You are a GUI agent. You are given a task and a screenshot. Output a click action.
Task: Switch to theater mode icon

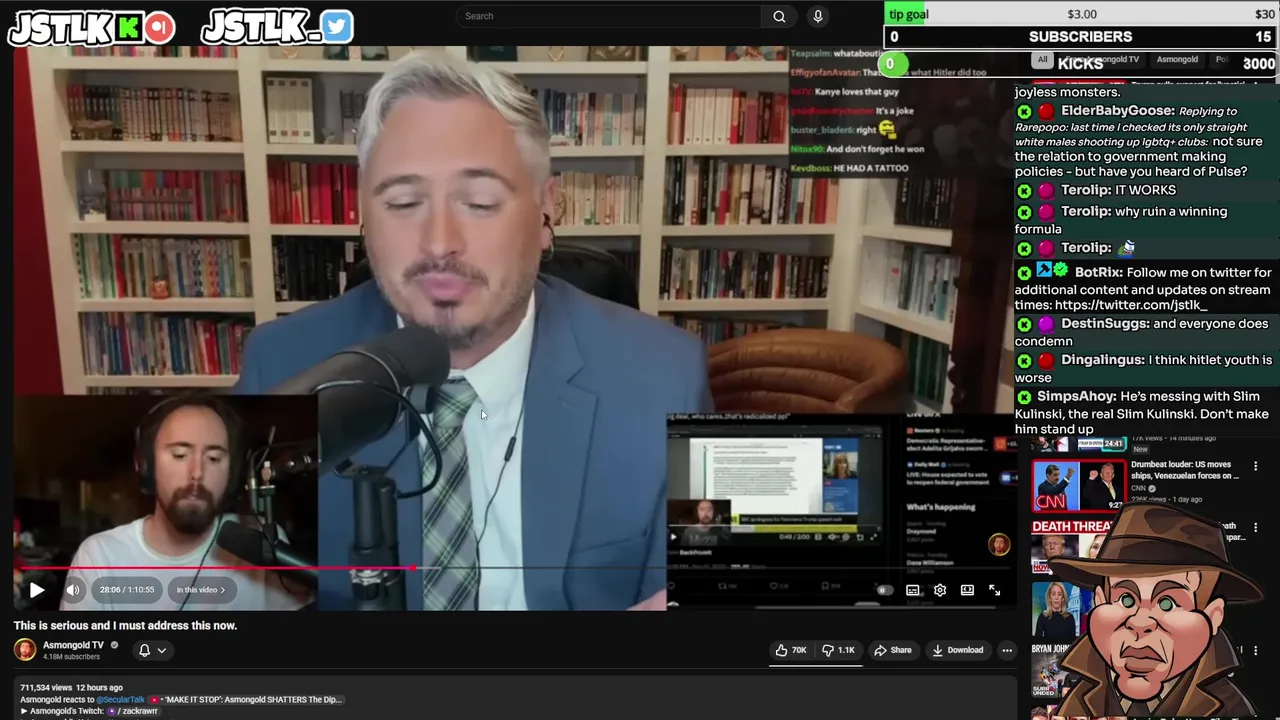point(967,590)
